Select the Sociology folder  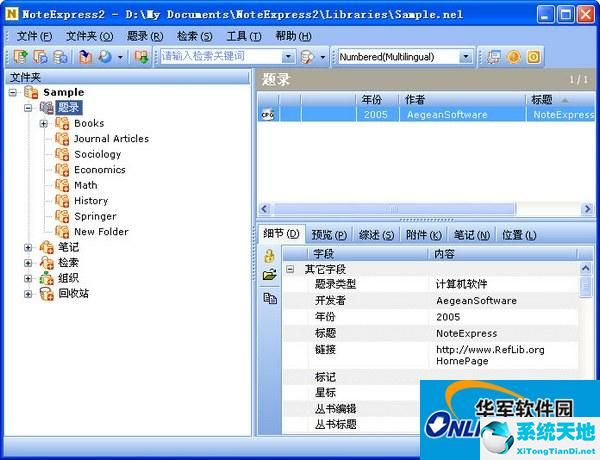point(98,154)
